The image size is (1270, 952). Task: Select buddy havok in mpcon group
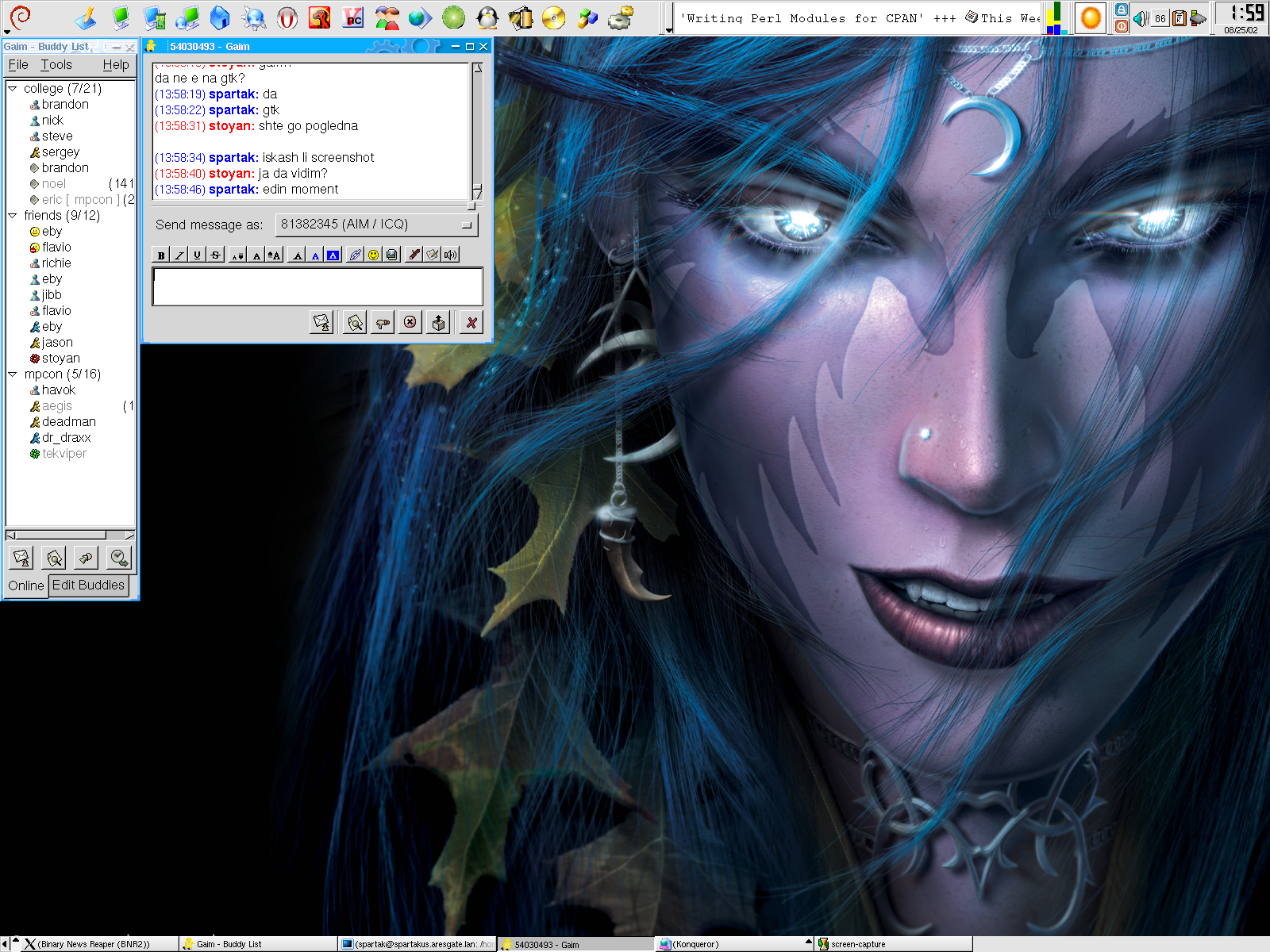(x=58, y=390)
